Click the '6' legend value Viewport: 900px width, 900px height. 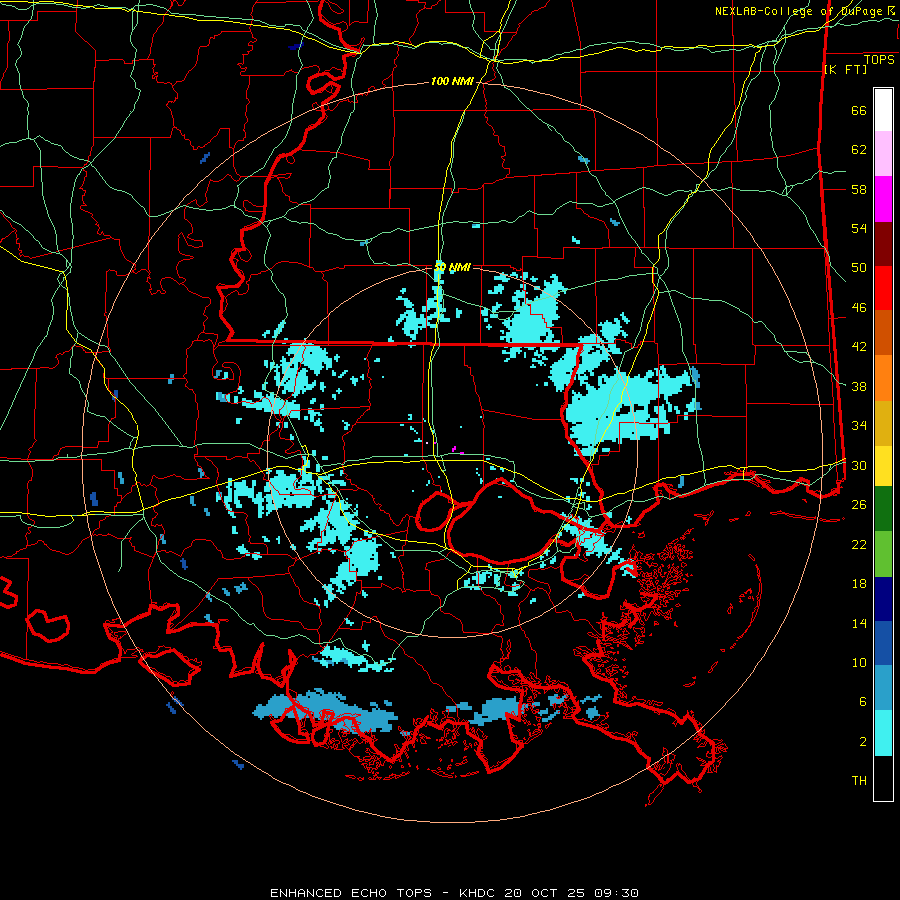(863, 702)
